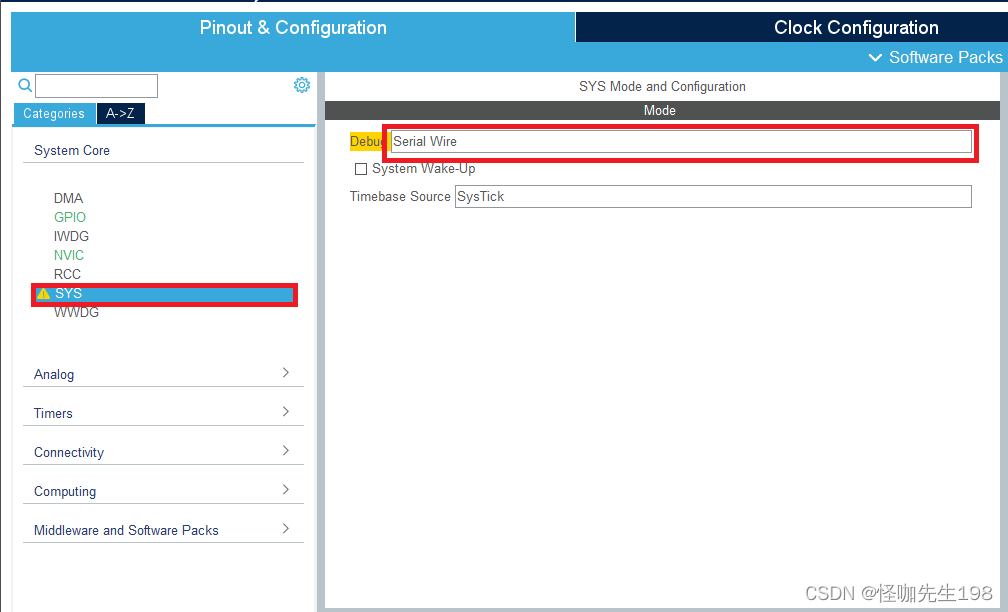This screenshot has width=1008, height=612.
Task: Select IWDG in System Core
Action: coord(71,237)
